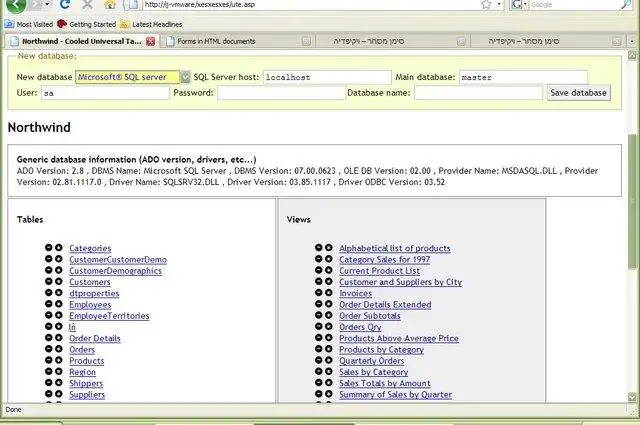Click the second round icon beside Customers
Image resolution: width=640 pixels, height=425 pixels.
pos(59,282)
